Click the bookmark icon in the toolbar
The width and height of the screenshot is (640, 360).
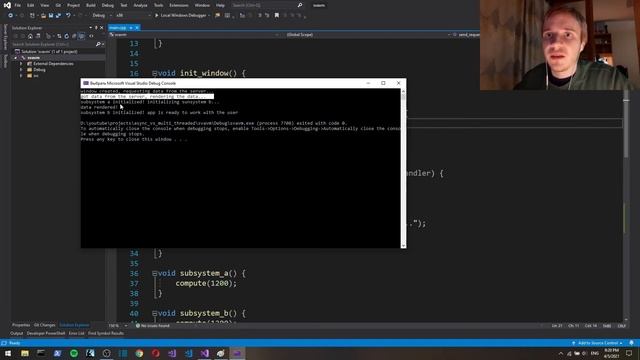pos(277,16)
